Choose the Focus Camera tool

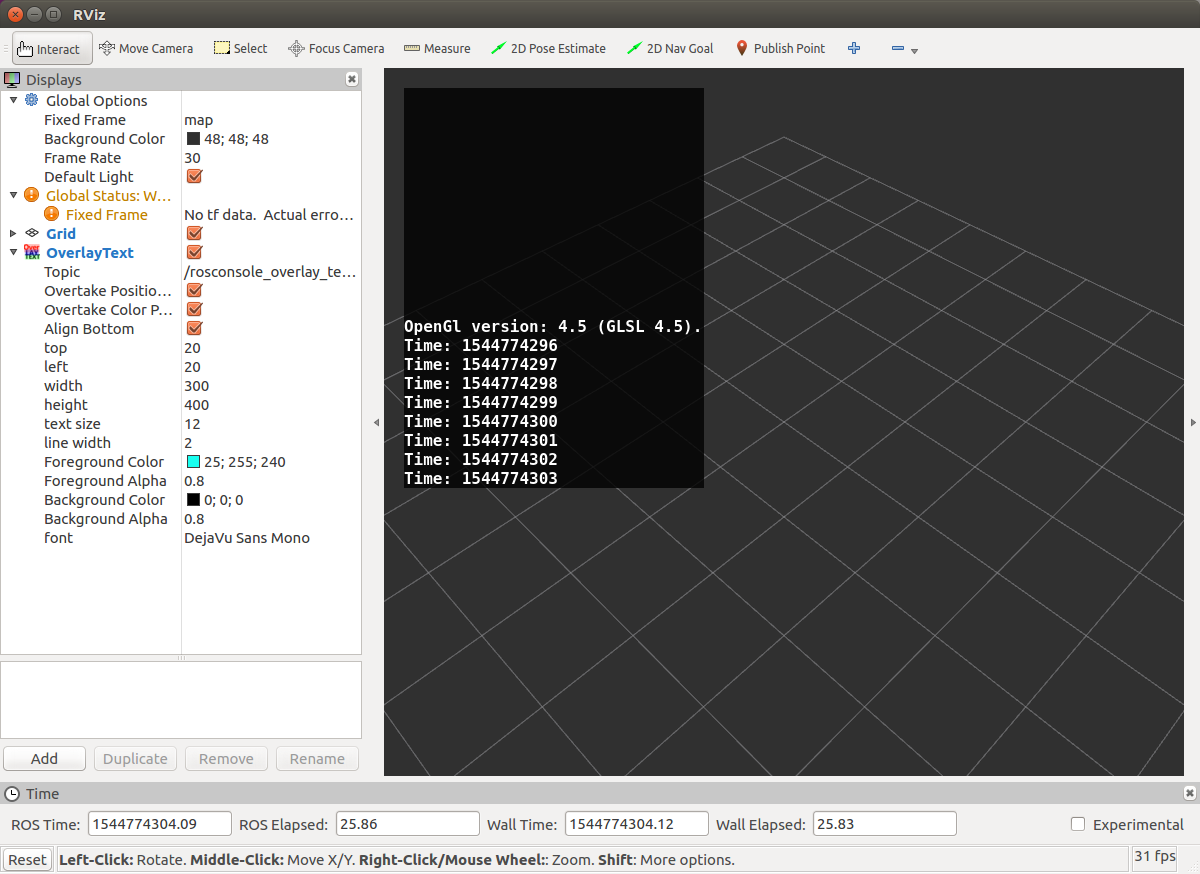pyautogui.click(x=336, y=48)
